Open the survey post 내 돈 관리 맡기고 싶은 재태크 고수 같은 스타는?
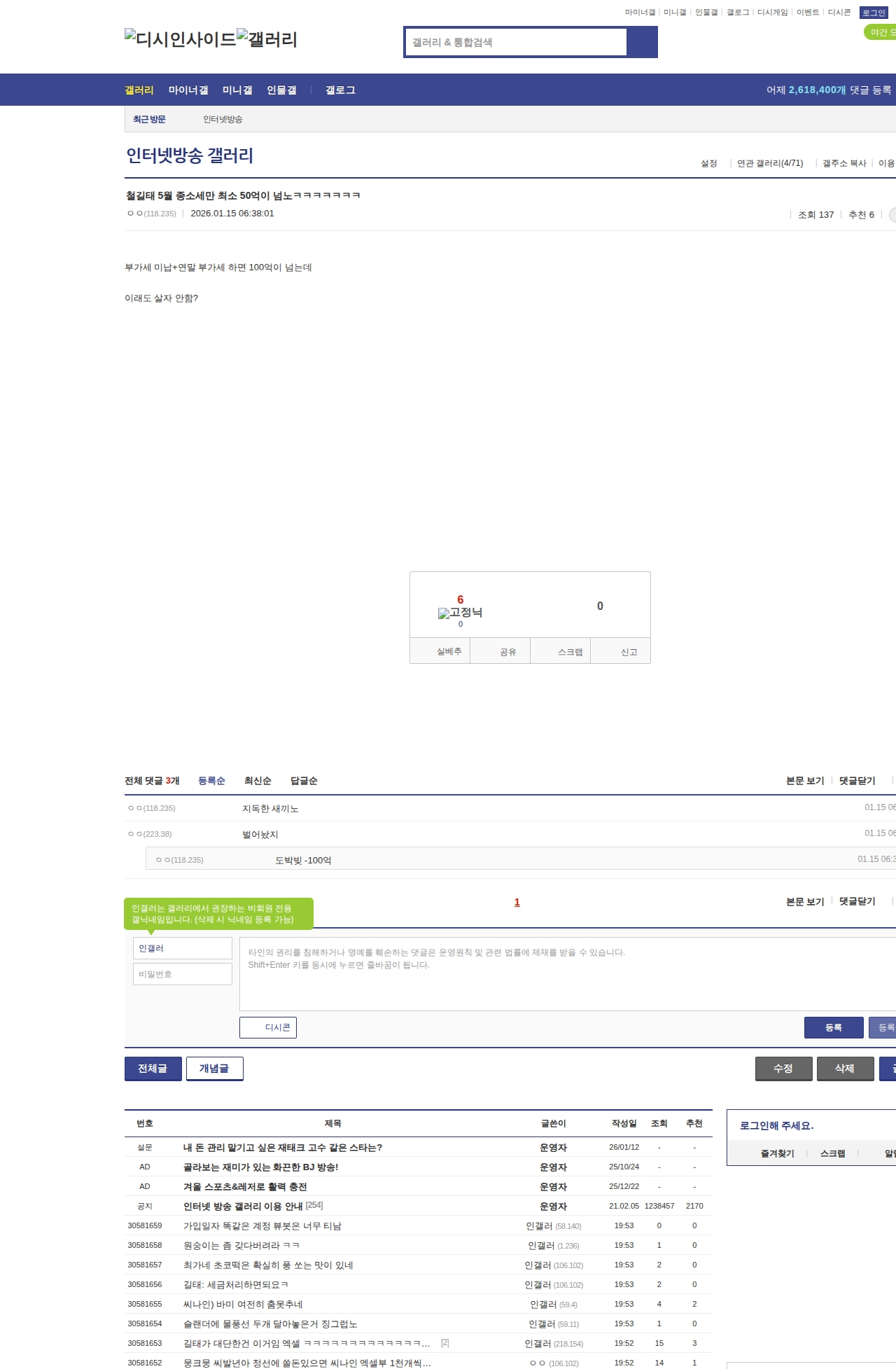 (283, 1148)
